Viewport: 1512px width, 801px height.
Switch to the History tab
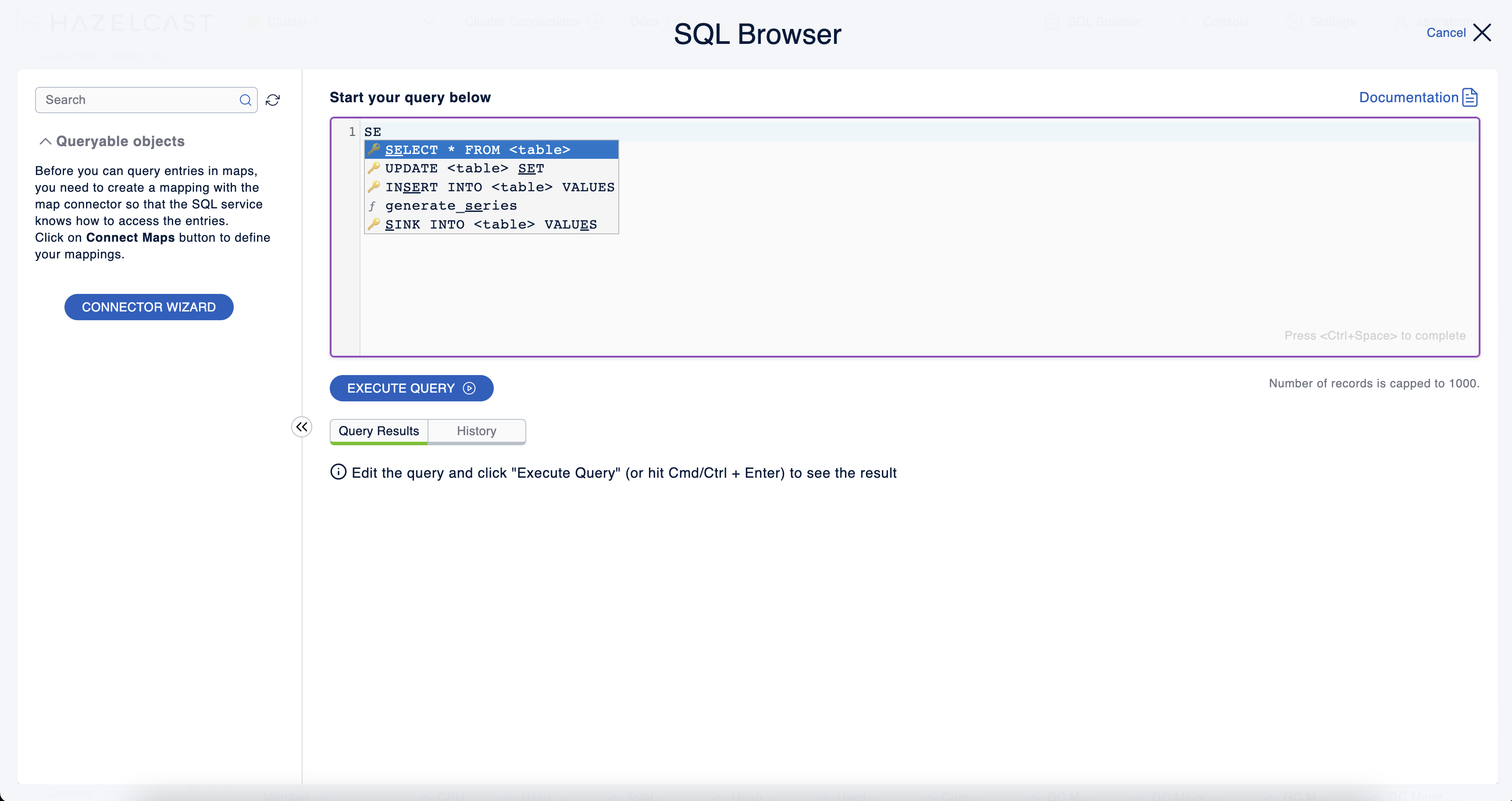pos(476,430)
